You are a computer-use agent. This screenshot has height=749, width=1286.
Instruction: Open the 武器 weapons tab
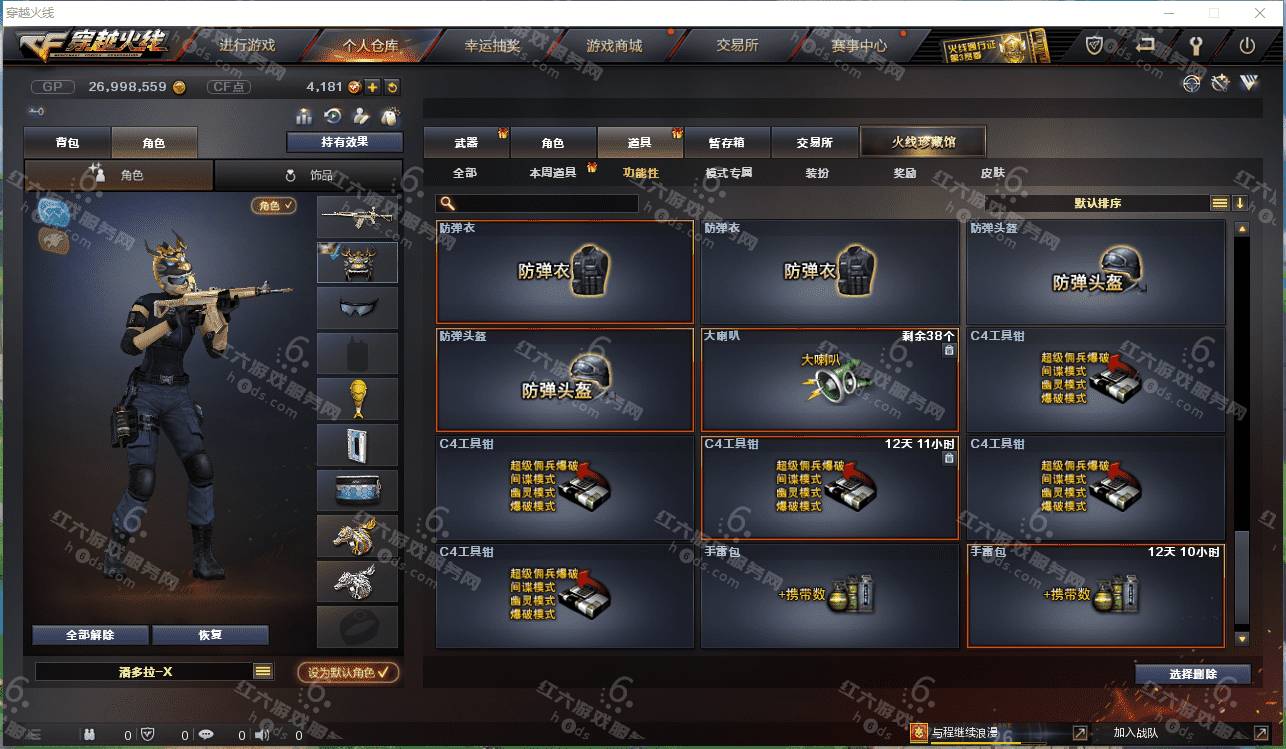(x=466, y=143)
